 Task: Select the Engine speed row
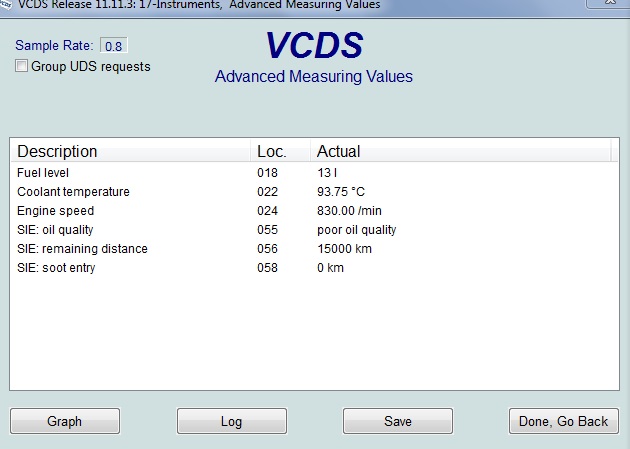click(x=314, y=210)
